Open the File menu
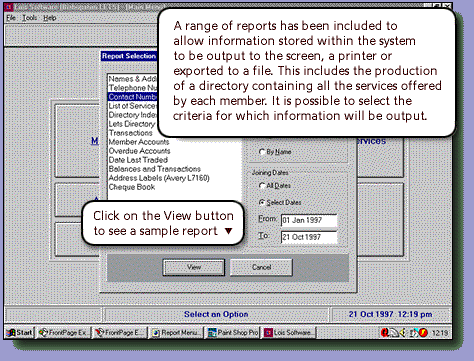This screenshot has height=361, width=474. point(11,18)
